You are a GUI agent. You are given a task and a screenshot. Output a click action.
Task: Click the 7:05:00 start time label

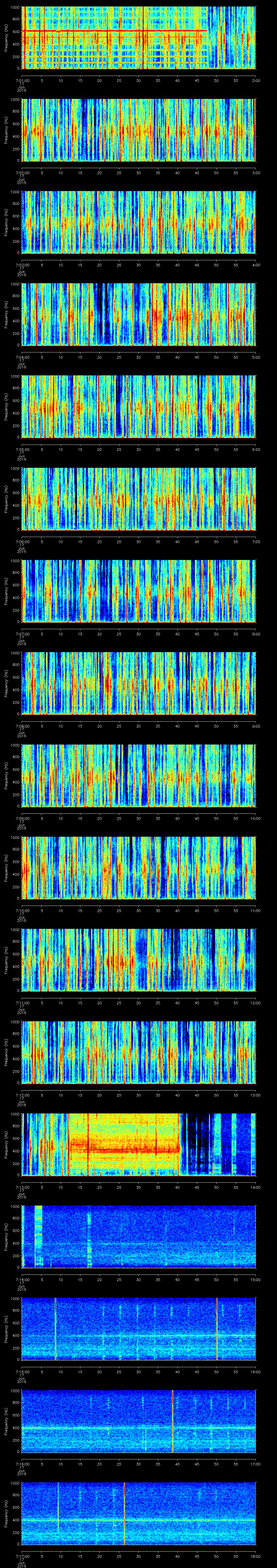click(22, 449)
